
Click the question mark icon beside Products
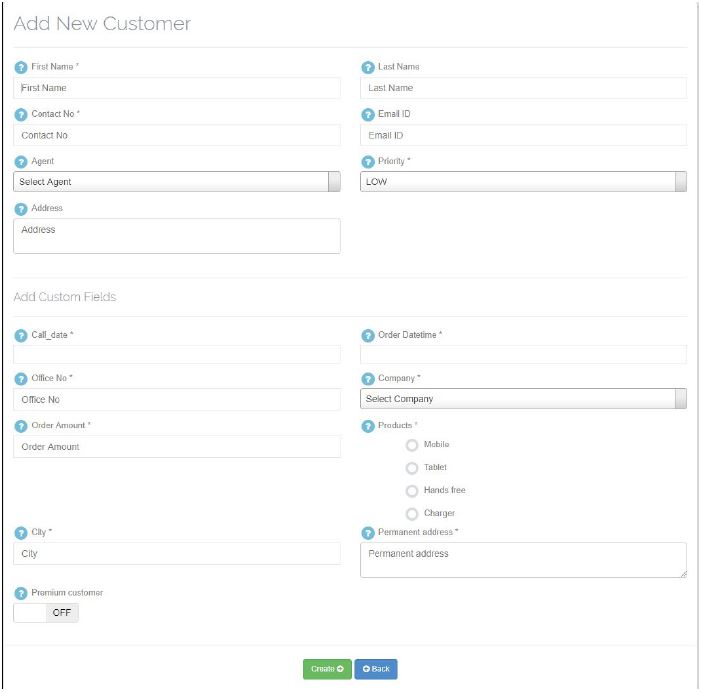coord(367,426)
